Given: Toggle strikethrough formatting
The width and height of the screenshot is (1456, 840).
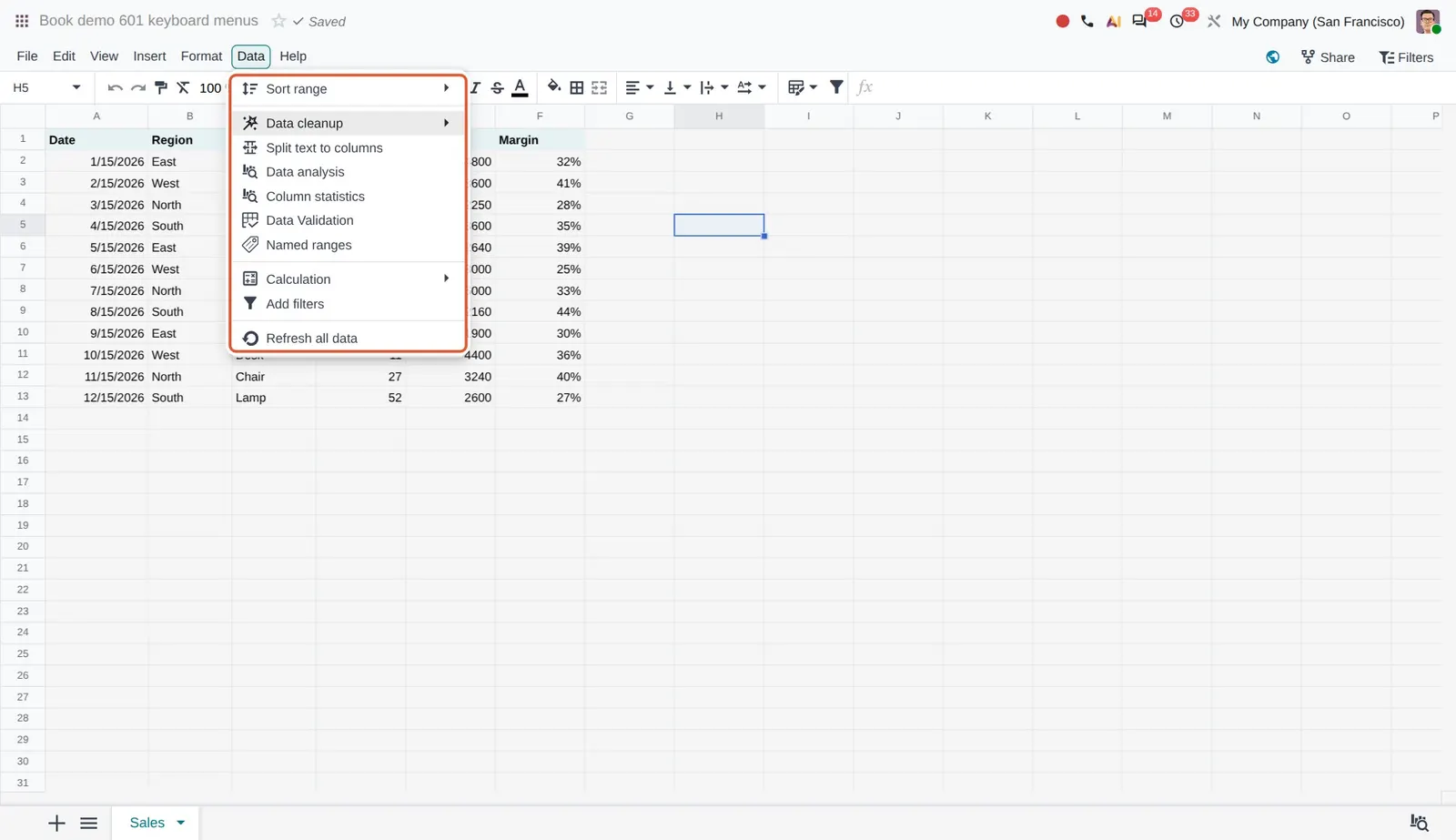Looking at the screenshot, I should point(497,87).
